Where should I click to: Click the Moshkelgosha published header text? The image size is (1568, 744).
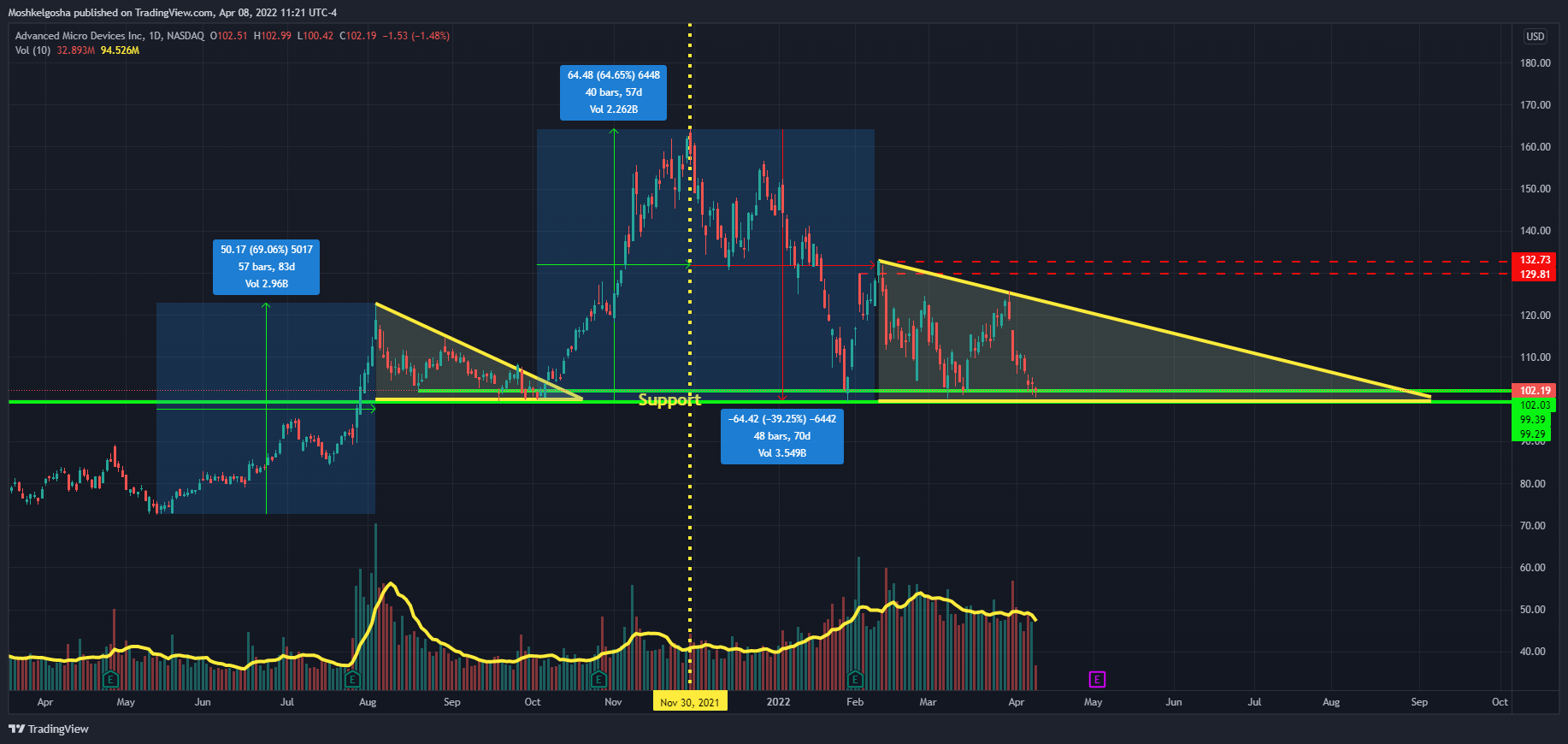pos(172,13)
